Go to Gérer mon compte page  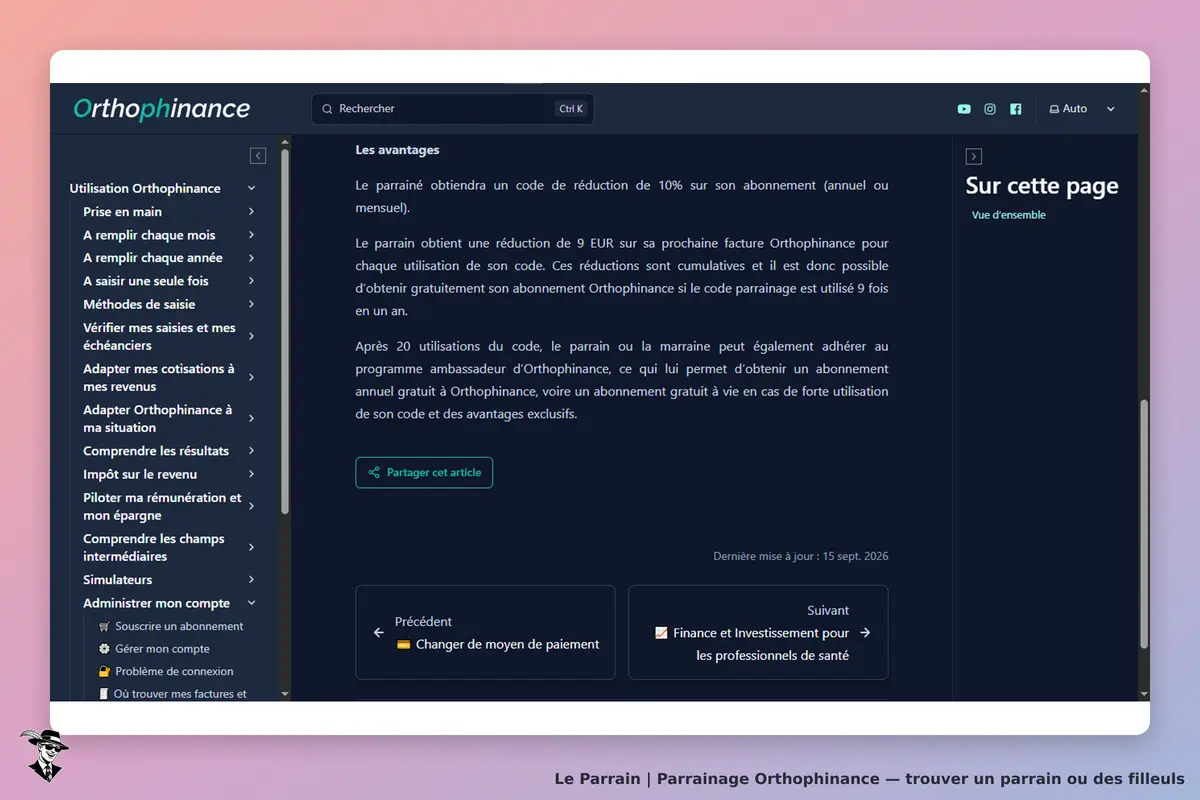click(x=162, y=649)
